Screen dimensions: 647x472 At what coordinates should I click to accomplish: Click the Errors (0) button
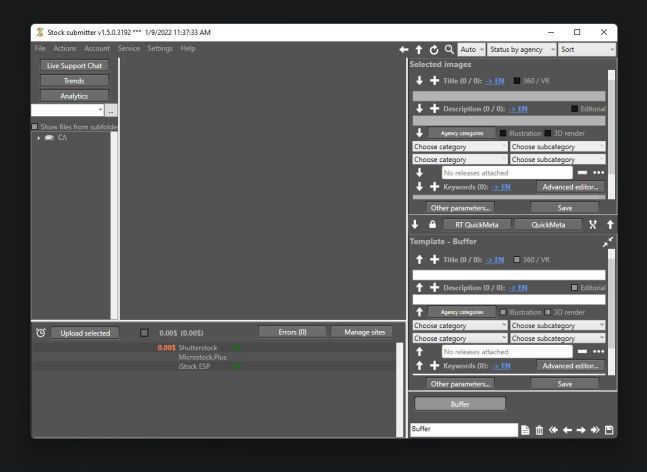292,332
